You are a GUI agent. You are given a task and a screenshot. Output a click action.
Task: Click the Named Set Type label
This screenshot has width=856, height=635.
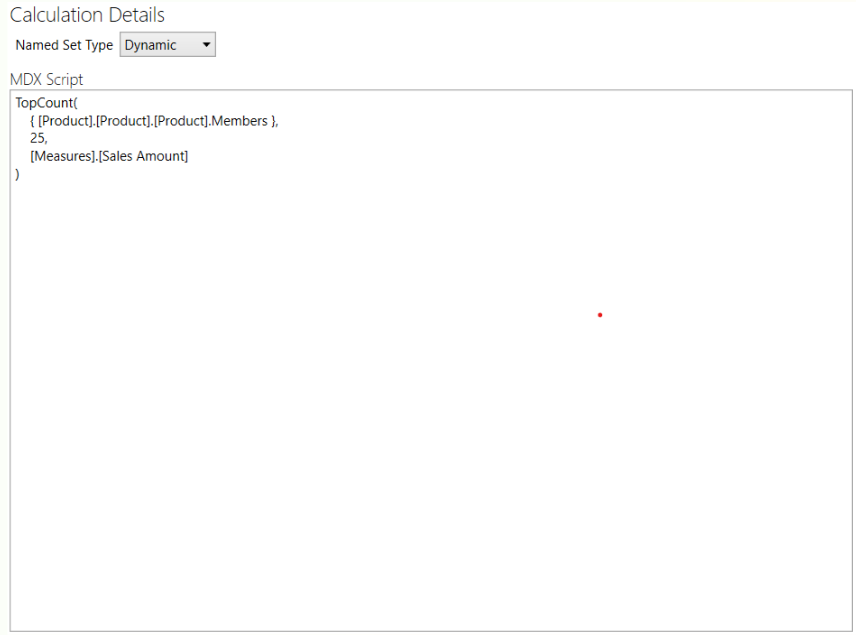[x=63, y=44]
